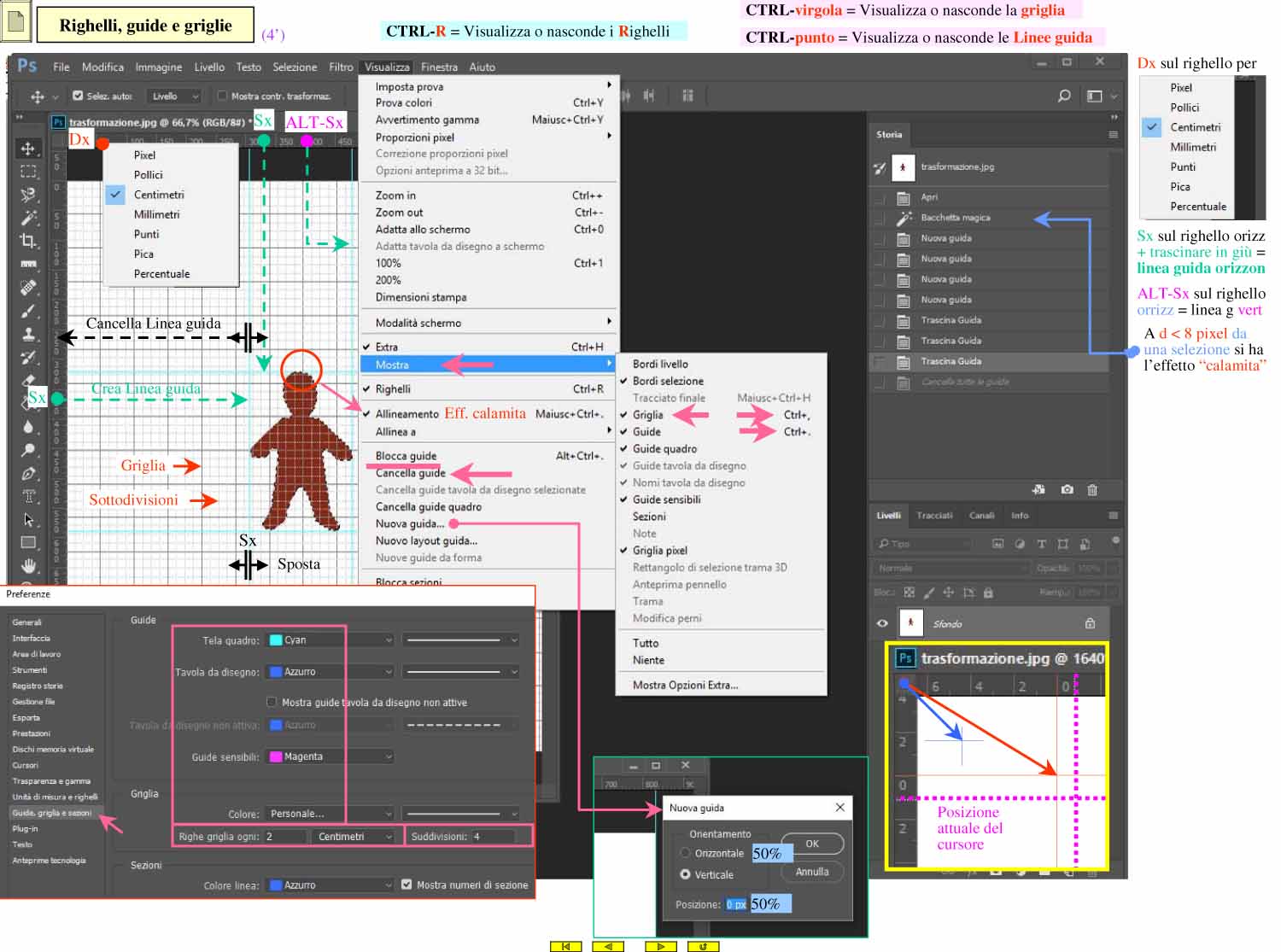Select the Magic Wand tool in the toolbox
The width and height of the screenshot is (1281, 952).
pyautogui.click(x=28, y=218)
